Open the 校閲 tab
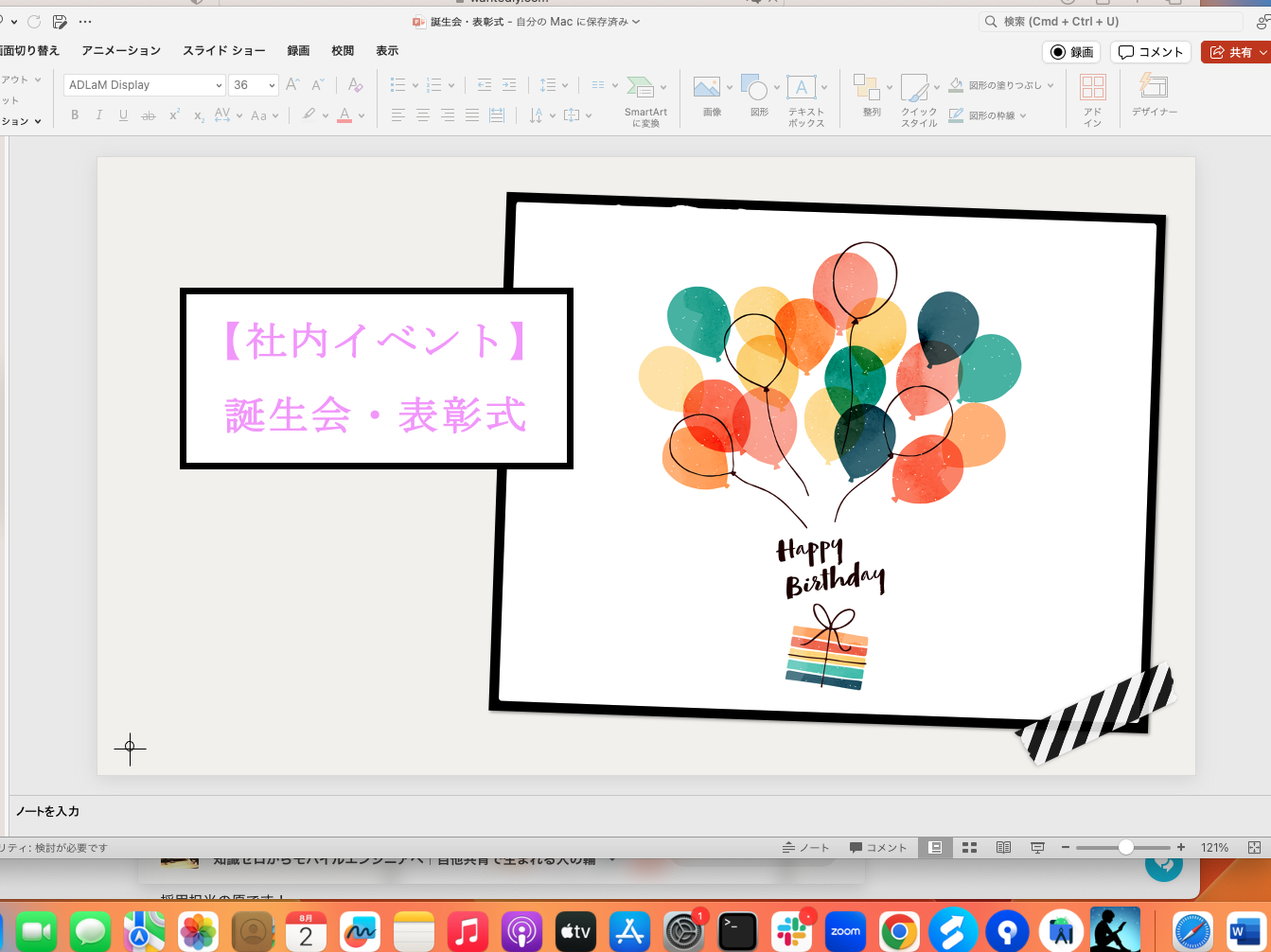This screenshot has width=1271, height=952. (x=343, y=50)
